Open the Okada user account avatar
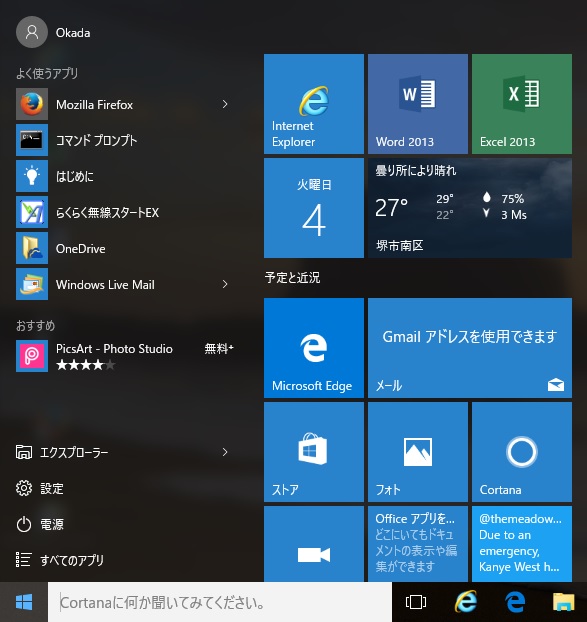This screenshot has height=622, width=587. coord(32,32)
